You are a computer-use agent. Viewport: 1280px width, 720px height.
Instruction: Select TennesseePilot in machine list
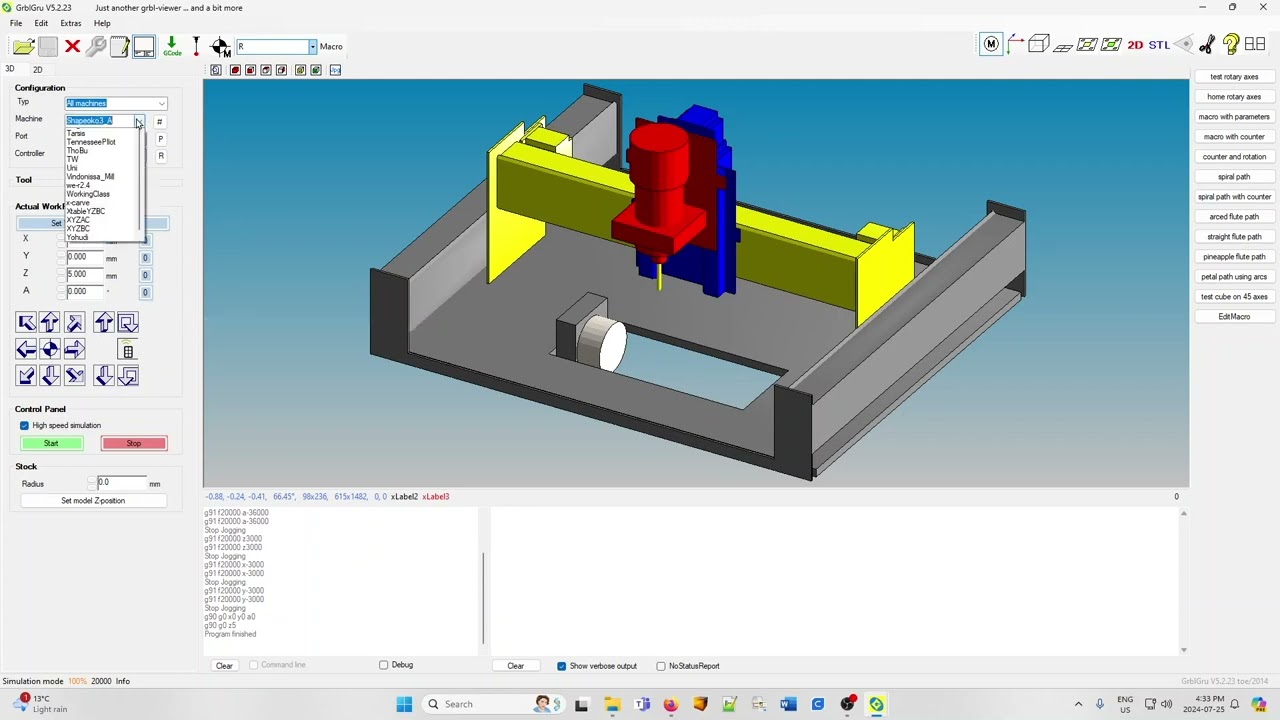click(91, 142)
